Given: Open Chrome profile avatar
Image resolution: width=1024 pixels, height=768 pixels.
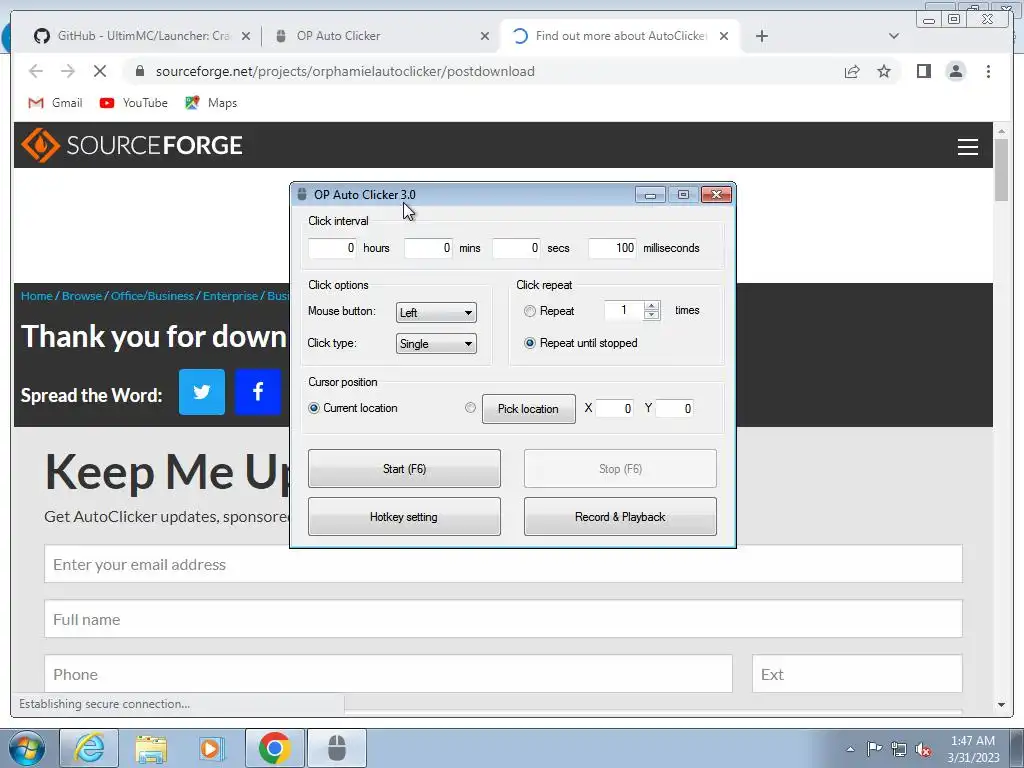Looking at the screenshot, I should click(x=955, y=71).
